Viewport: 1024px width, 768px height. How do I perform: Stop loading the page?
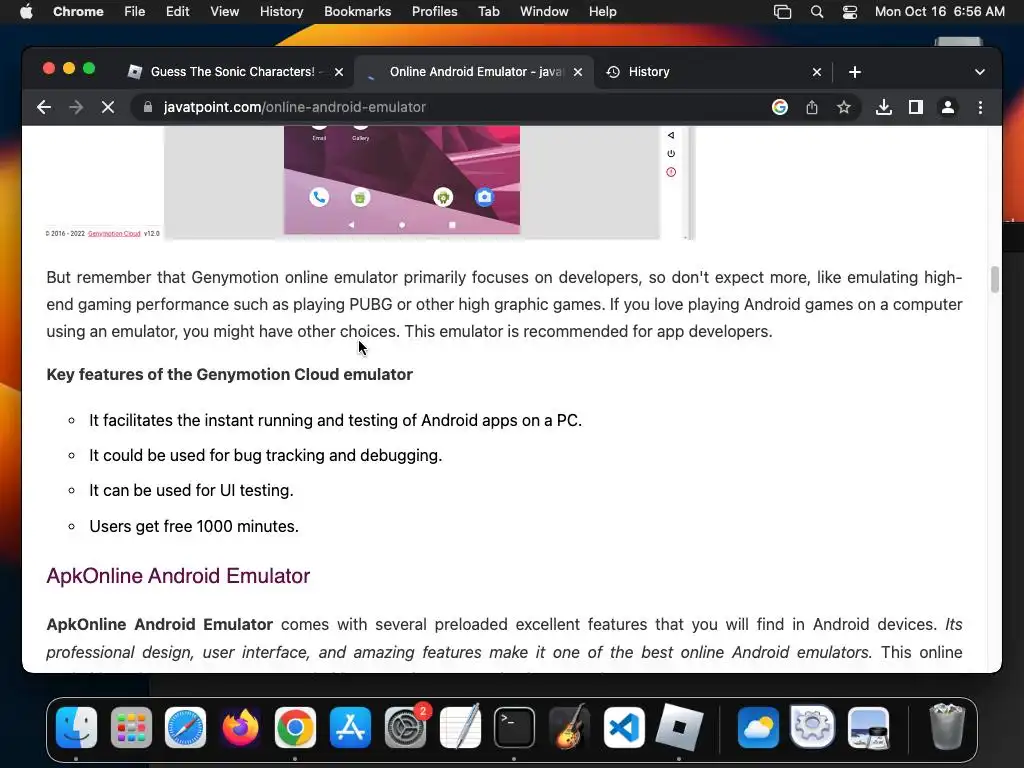108,107
